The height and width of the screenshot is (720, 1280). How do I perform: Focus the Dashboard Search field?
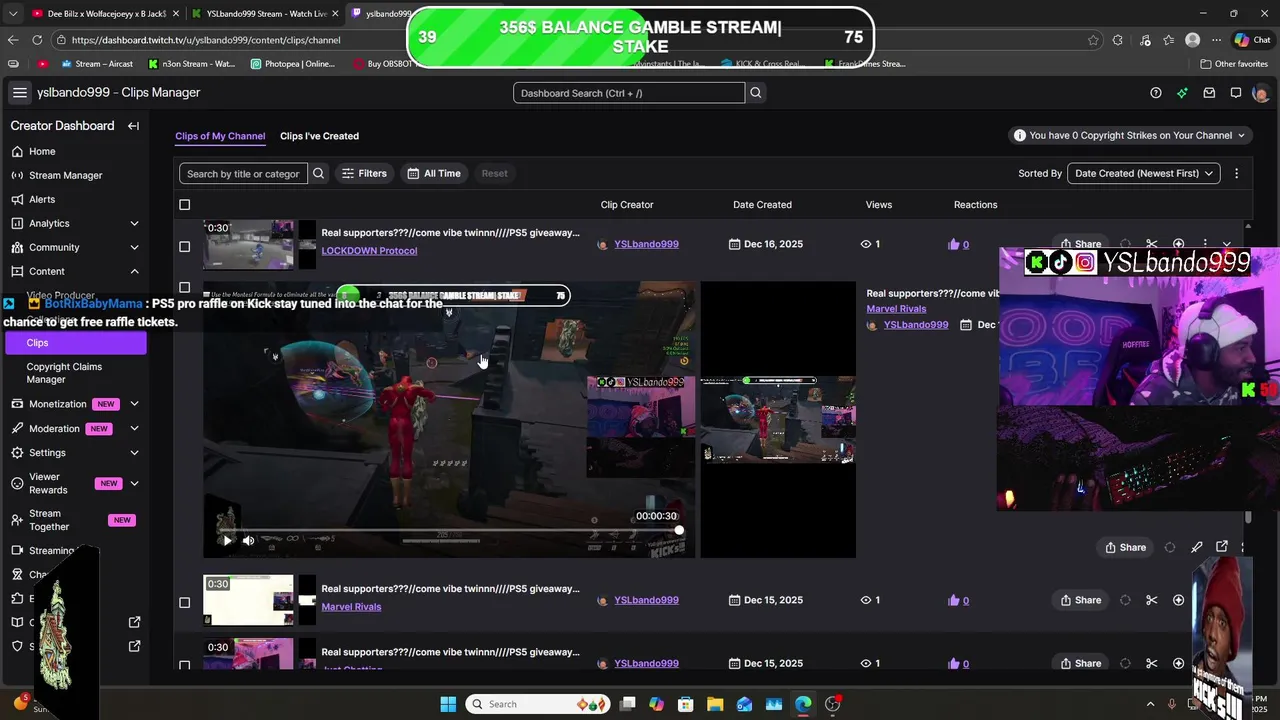629,93
